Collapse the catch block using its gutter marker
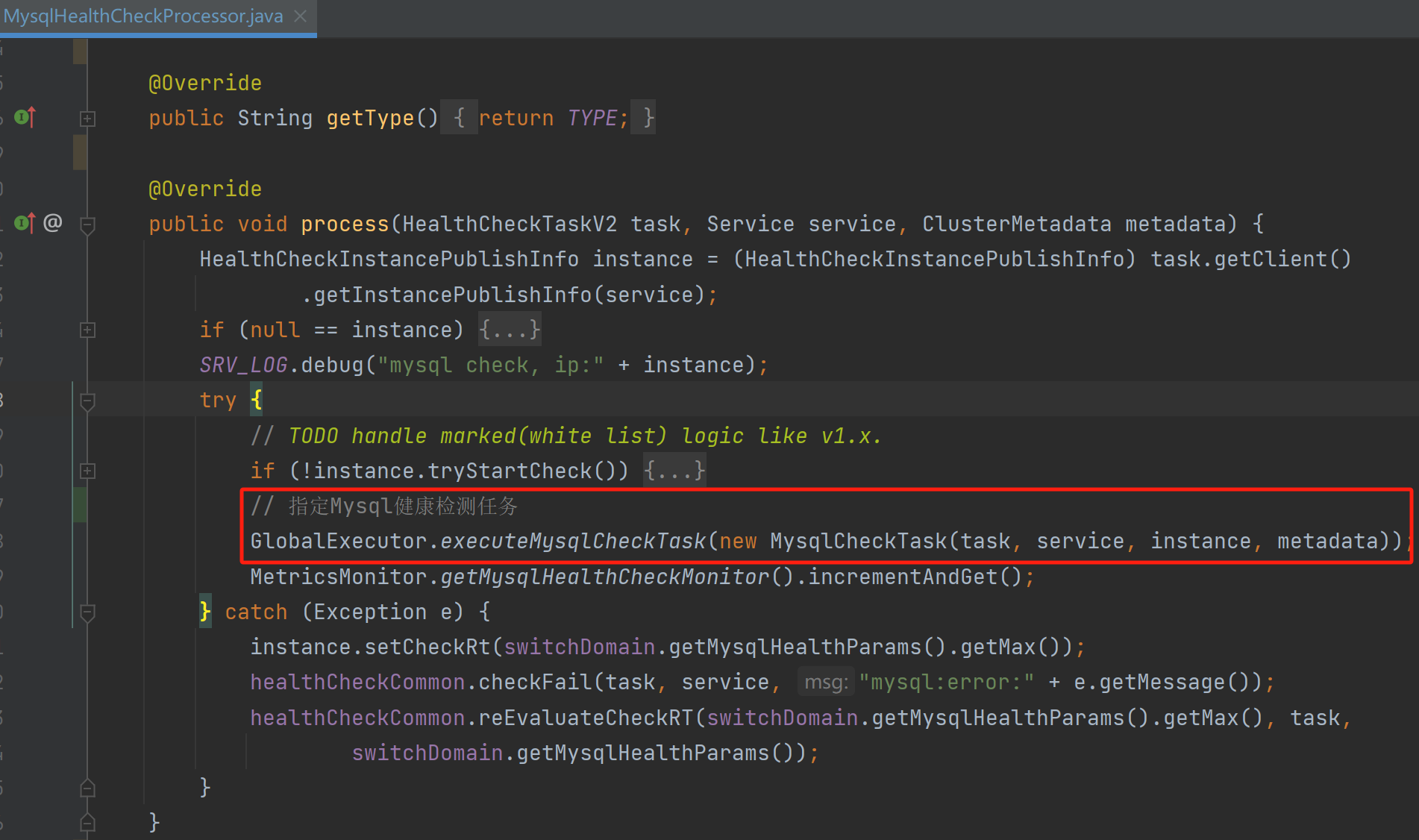The width and height of the screenshot is (1419, 840). tap(87, 612)
